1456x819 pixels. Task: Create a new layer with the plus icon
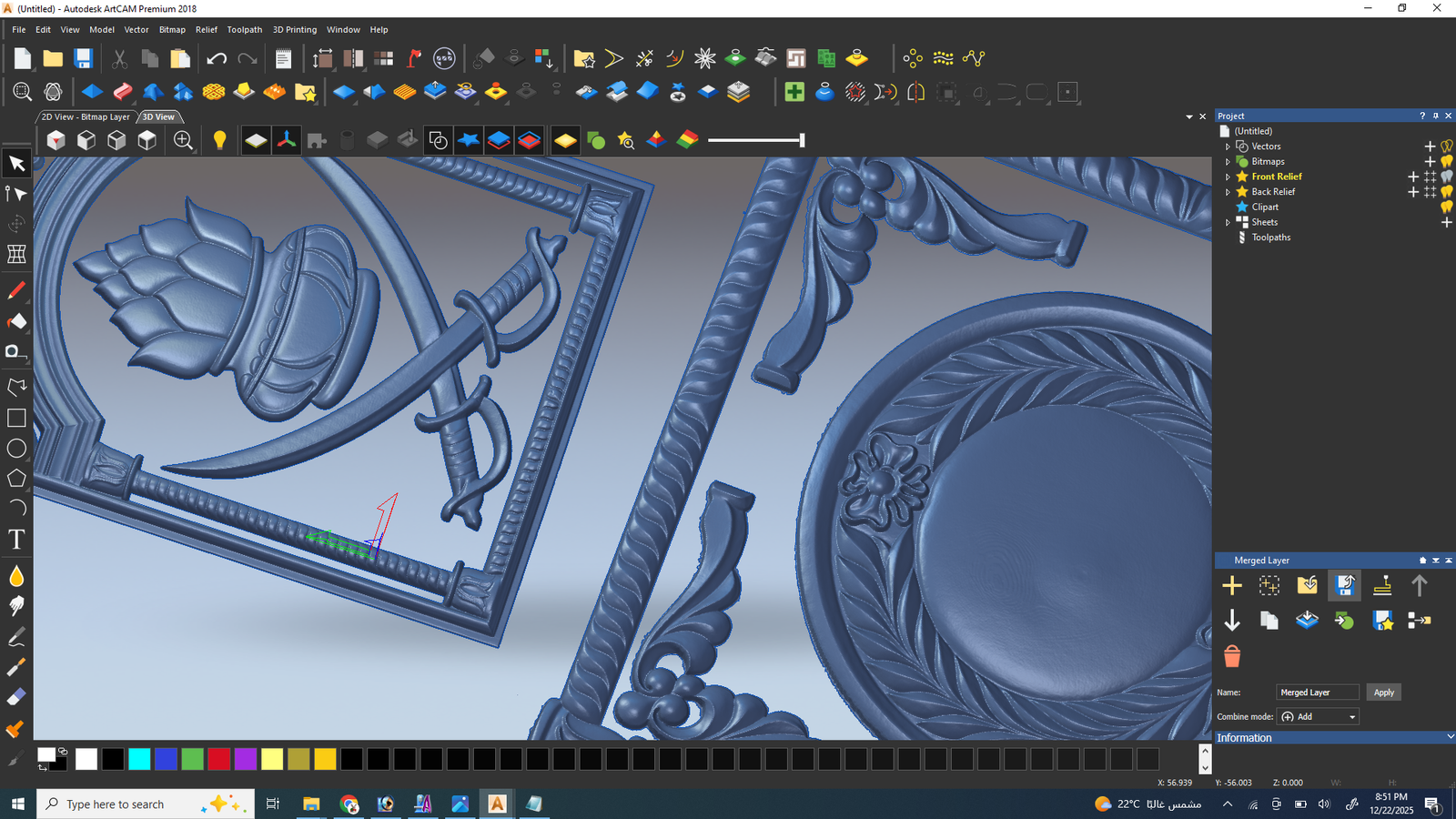click(1233, 585)
